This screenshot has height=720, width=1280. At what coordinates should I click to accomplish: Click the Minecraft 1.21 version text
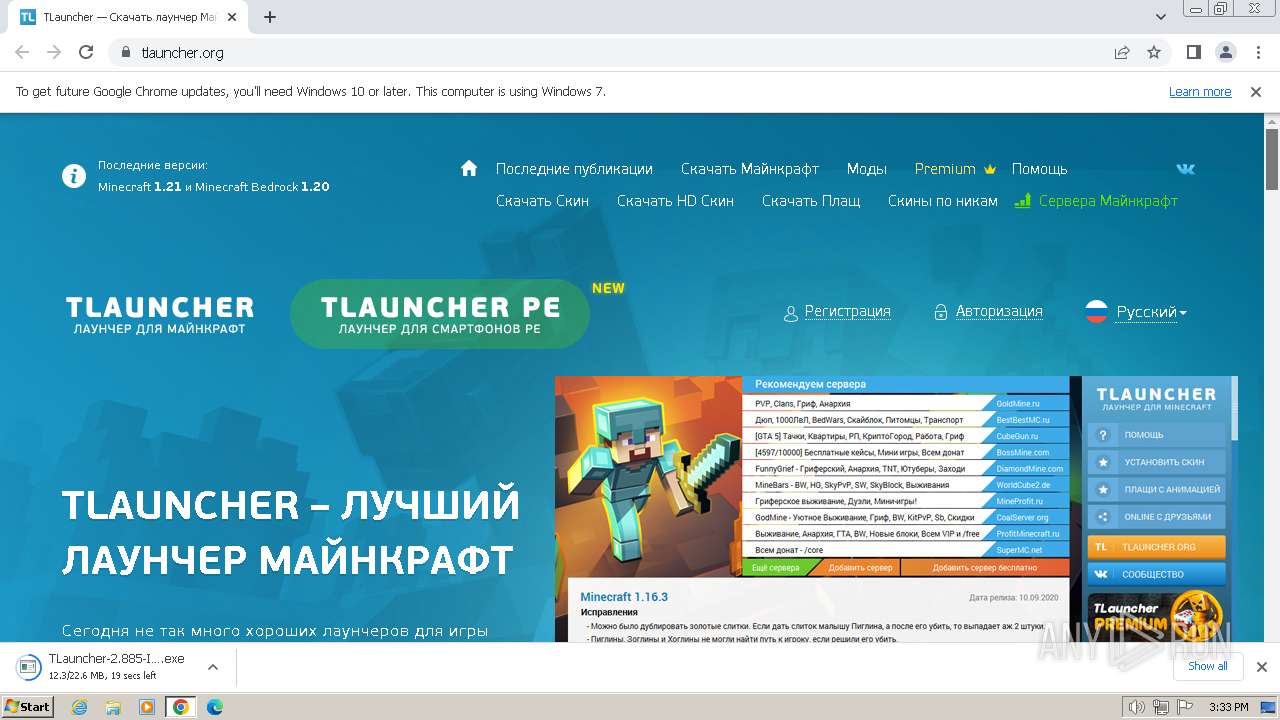(139, 187)
